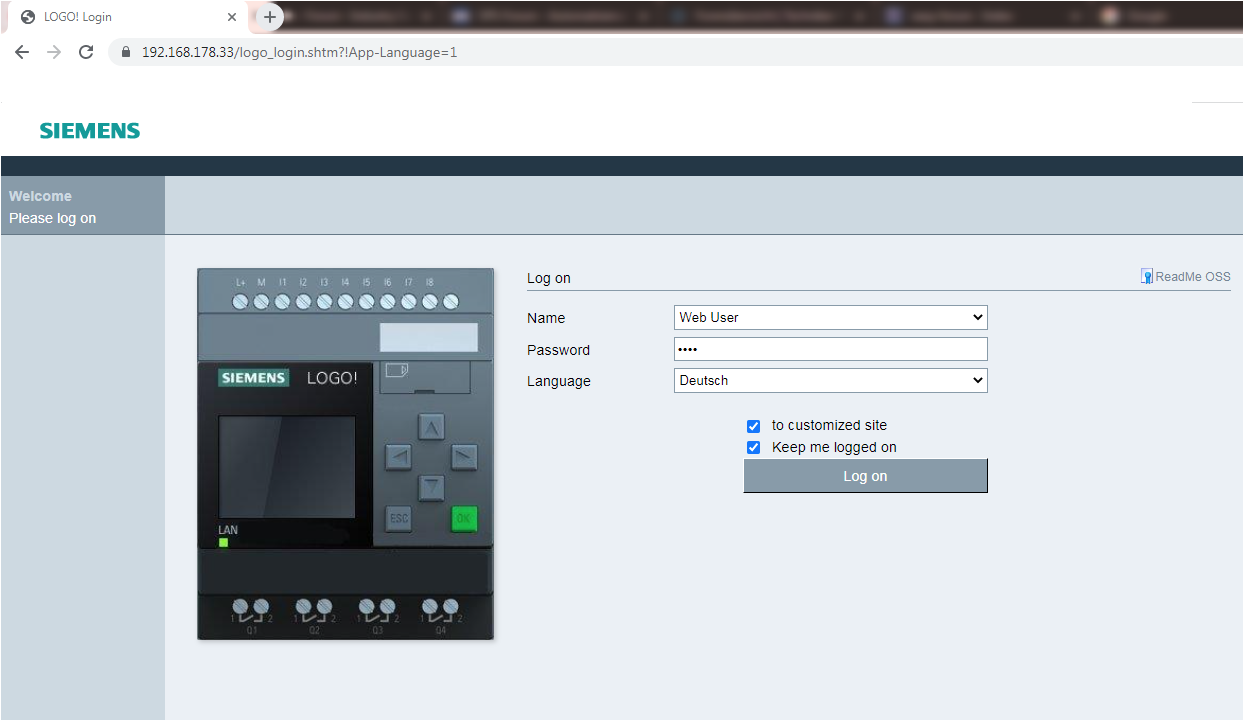Screen dimensions: 1243x720
Task: Click the Password input field
Action: point(830,349)
